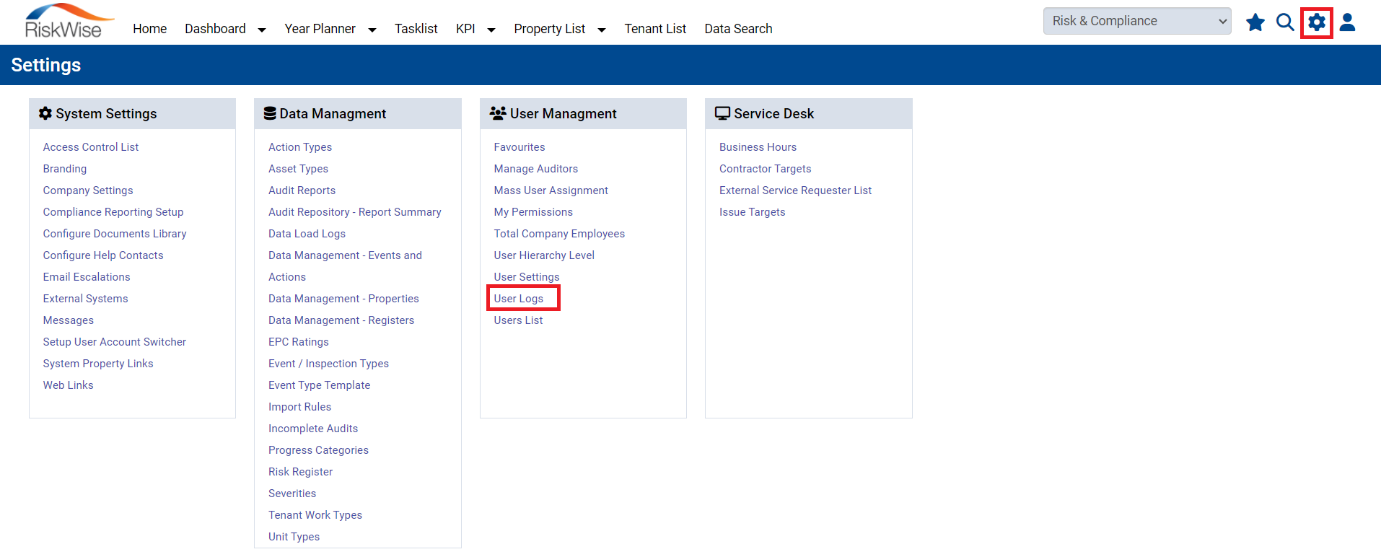Expand the Property List menu arrow
This screenshot has height=557, width=1381.
click(602, 30)
